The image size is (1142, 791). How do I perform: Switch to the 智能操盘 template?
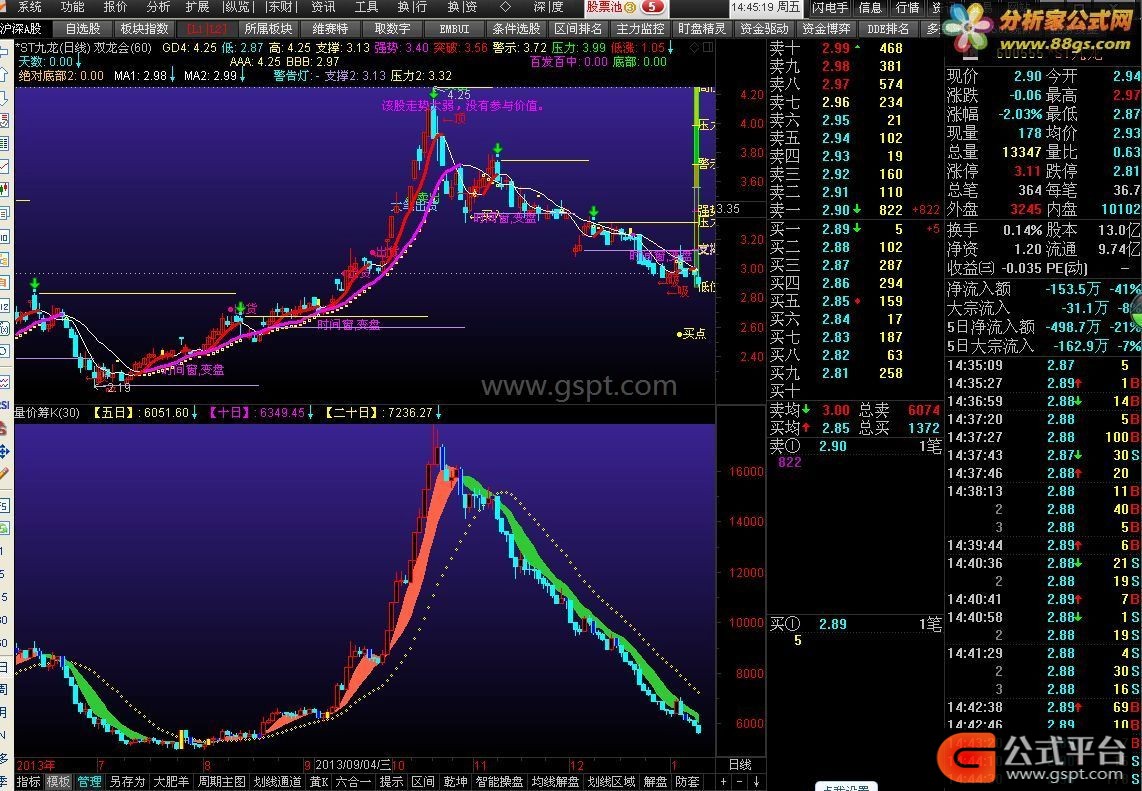click(500, 782)
